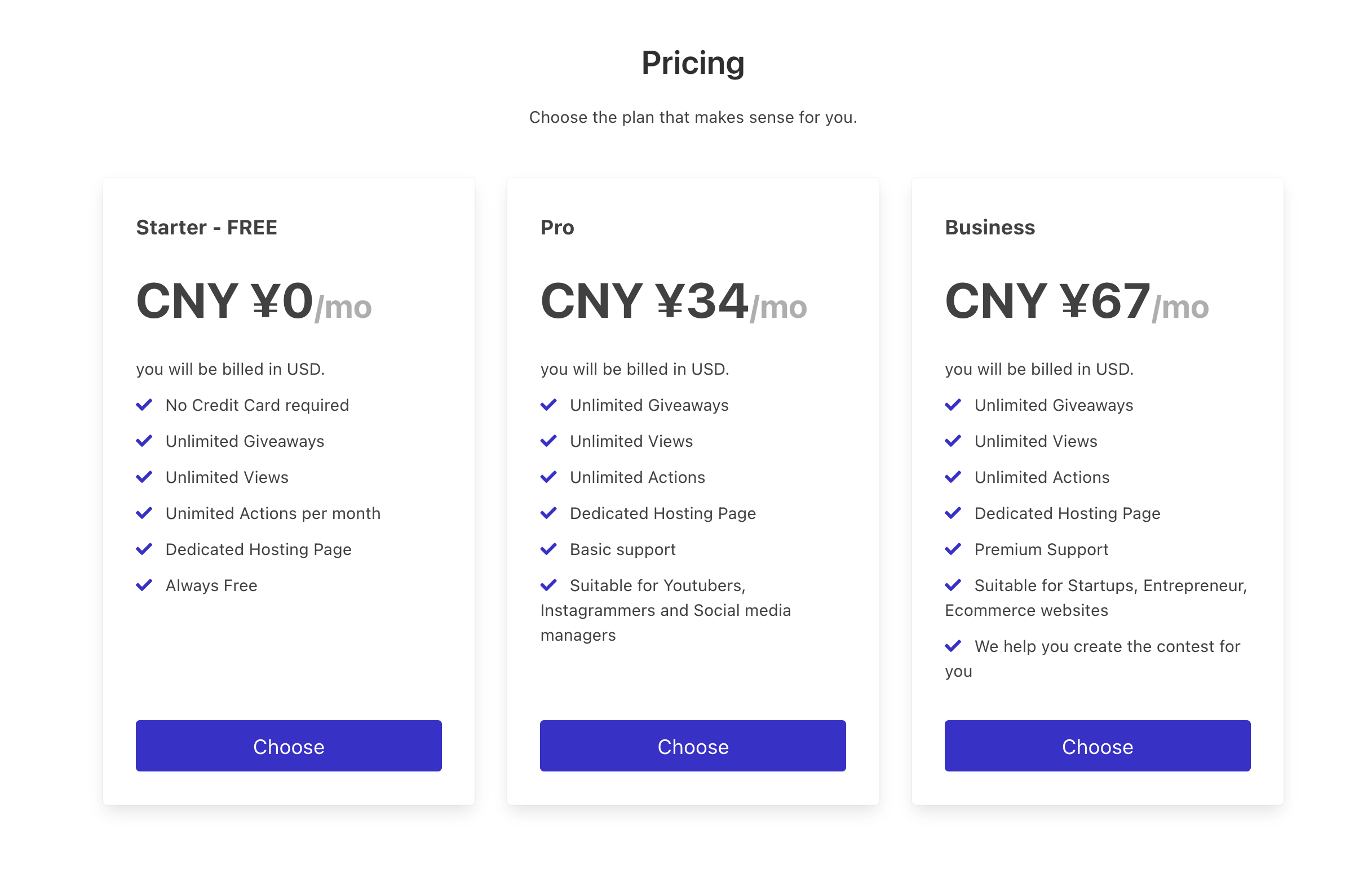Click the Choose button under Starter plan

289,746
